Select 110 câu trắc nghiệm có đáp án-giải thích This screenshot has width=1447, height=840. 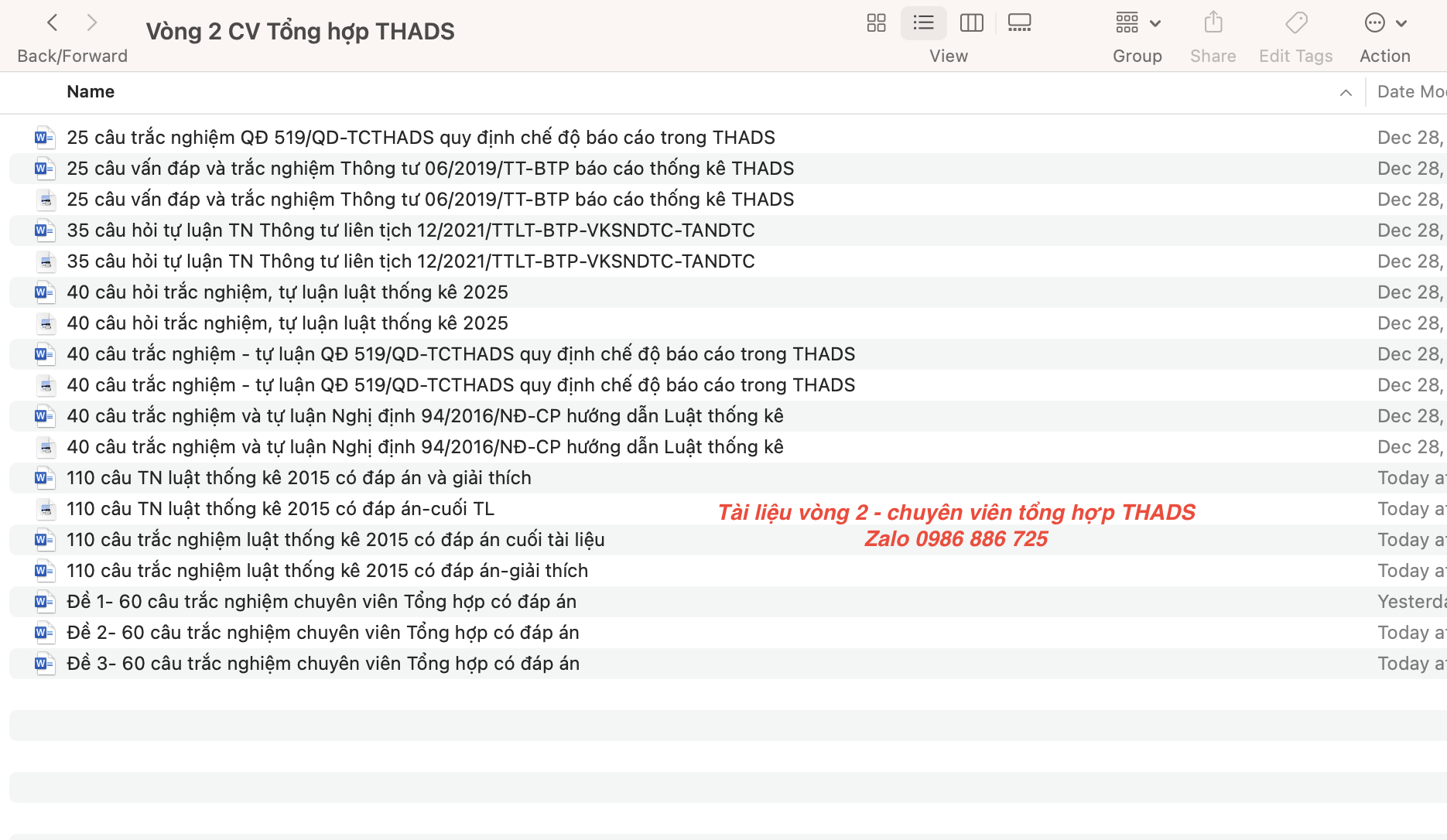[x=327, y=571]
